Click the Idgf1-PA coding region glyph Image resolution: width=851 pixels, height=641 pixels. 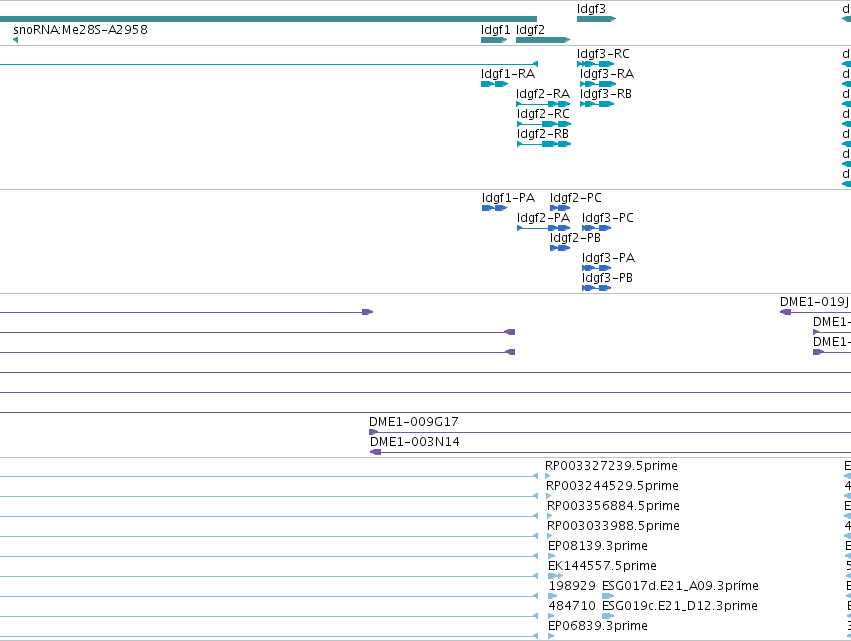click(x=494, y=208)
